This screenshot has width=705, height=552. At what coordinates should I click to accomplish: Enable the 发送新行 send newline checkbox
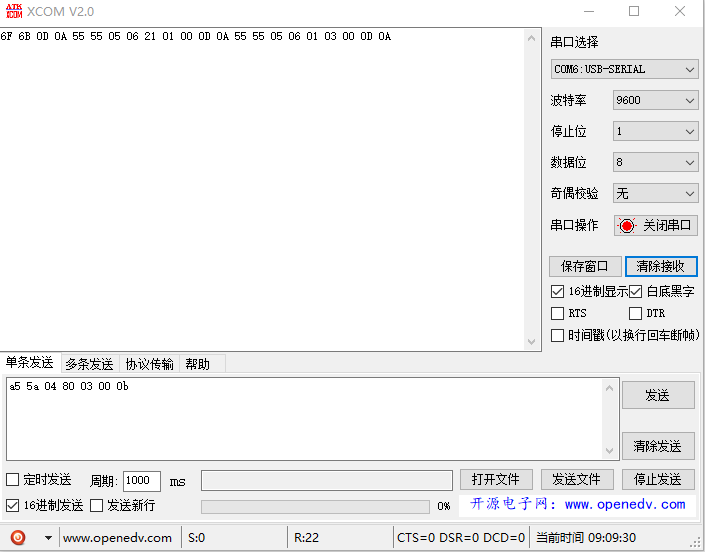coord(96,505)
